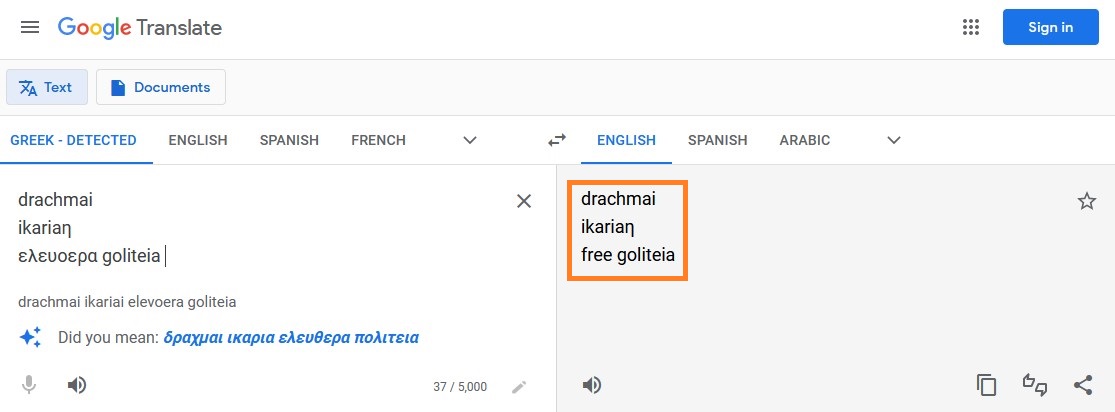Click the Sign in button
The image size is (1115, 412).
[x=1050, y=27]
